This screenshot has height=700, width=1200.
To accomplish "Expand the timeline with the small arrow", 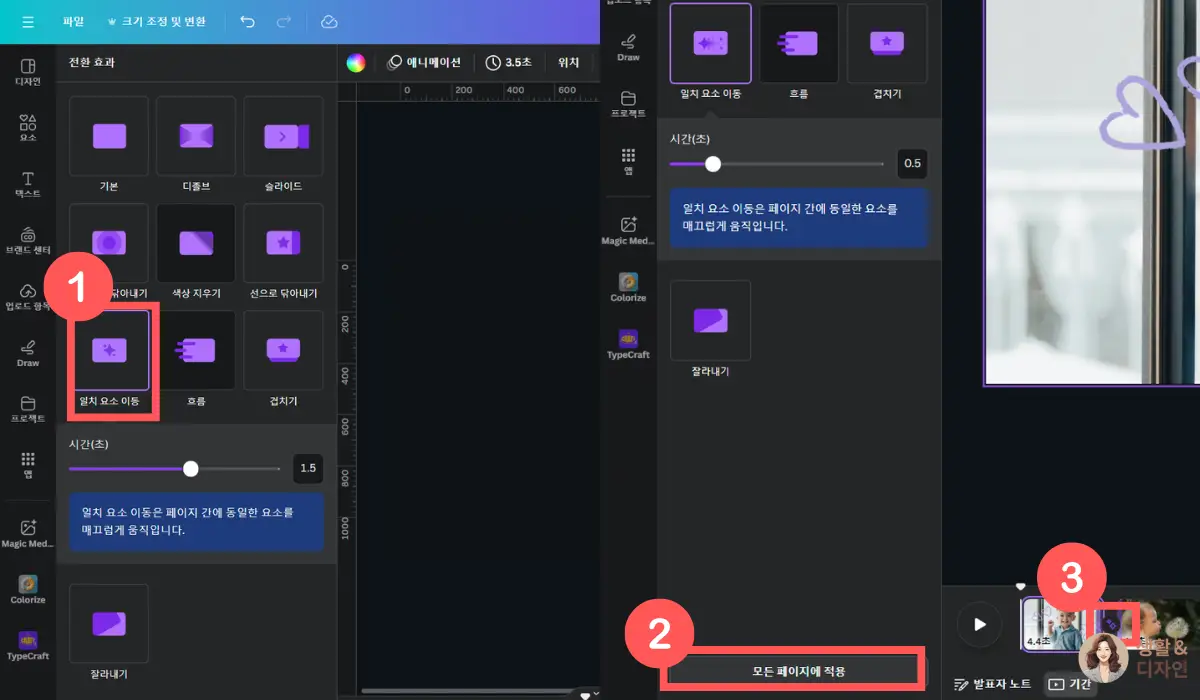I will [x=1020, y=586].
